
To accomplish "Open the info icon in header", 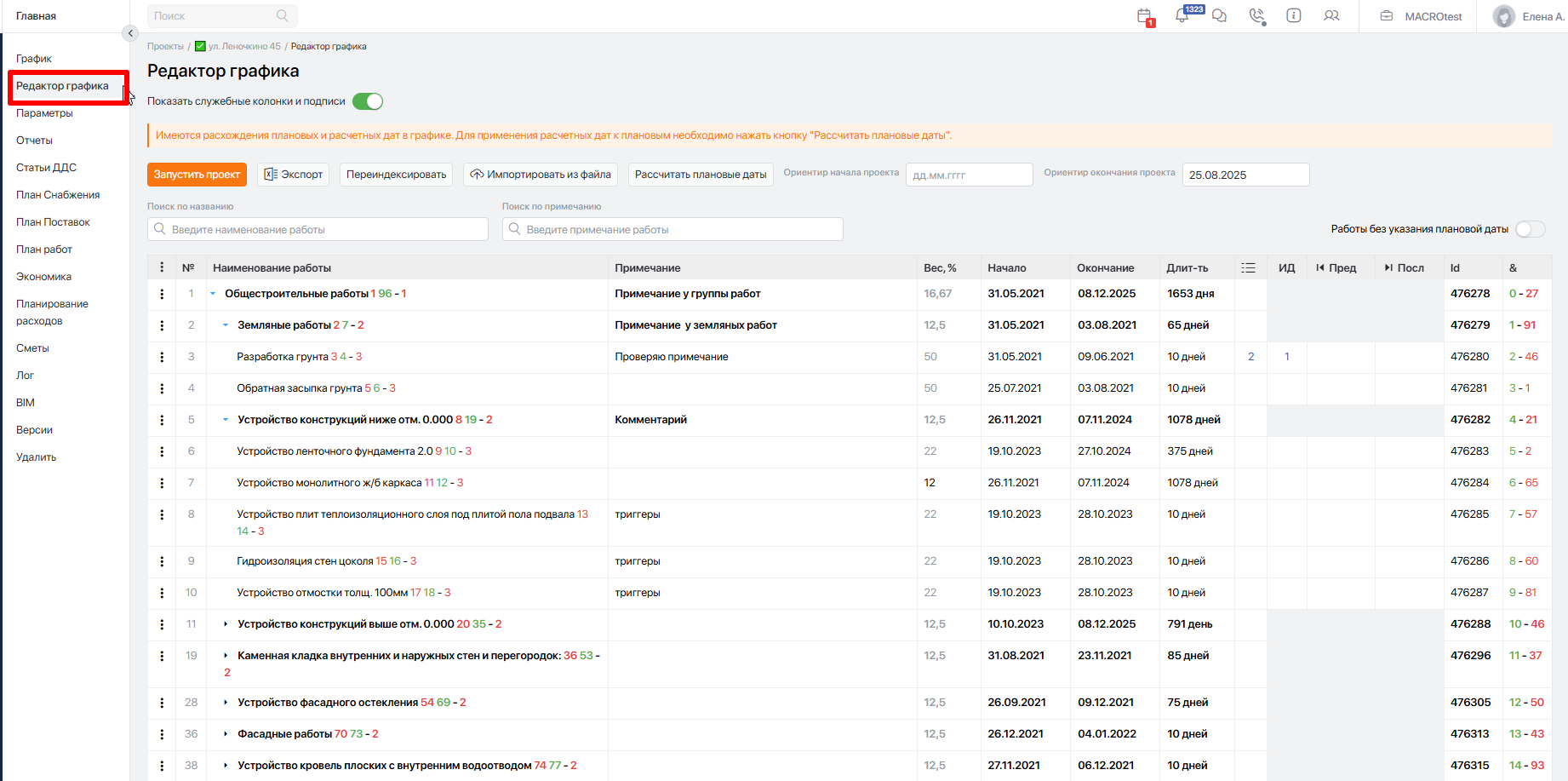I will click(1293, 16).
